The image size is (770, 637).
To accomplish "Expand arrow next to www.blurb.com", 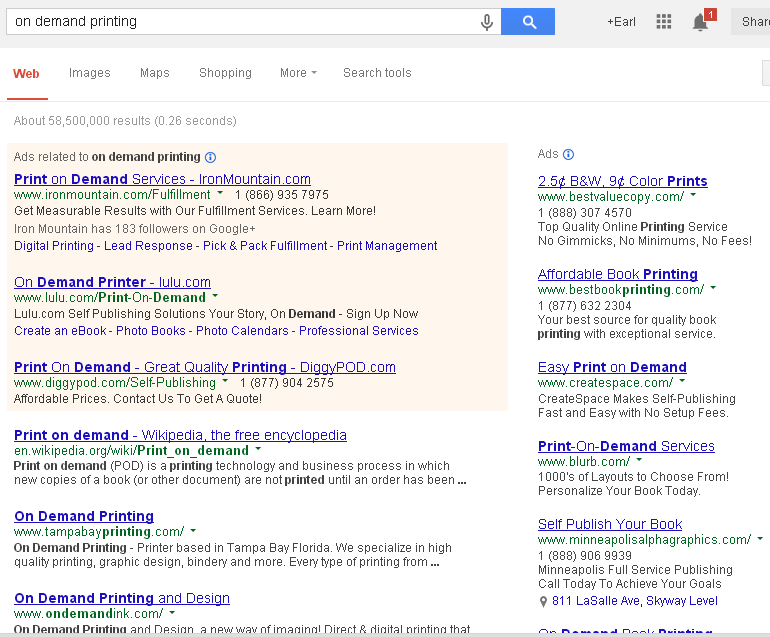I will click(x=639, y=460).
